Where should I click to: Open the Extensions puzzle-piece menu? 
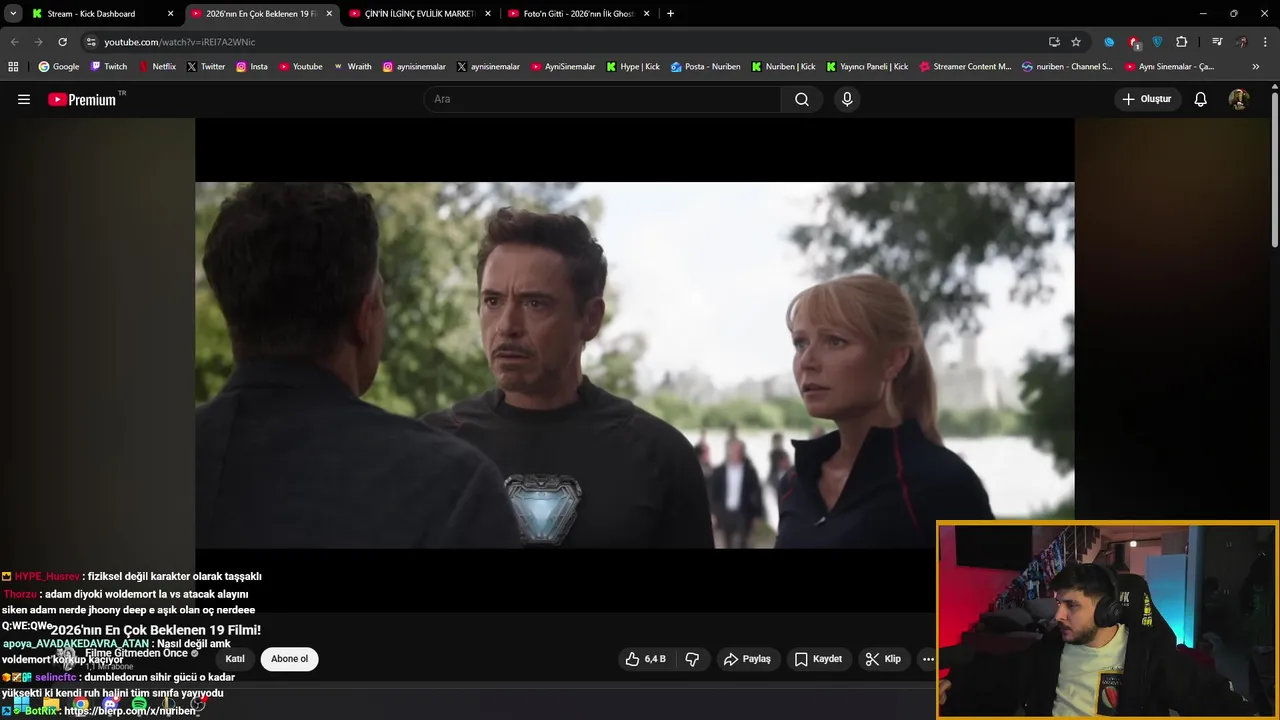(x=1182, y=42)
